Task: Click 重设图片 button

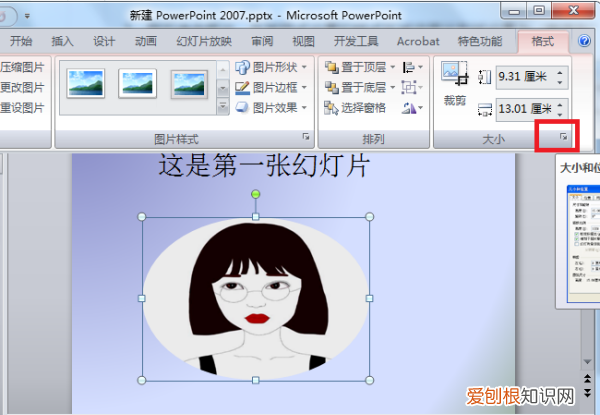Action: tap(22, 108)
